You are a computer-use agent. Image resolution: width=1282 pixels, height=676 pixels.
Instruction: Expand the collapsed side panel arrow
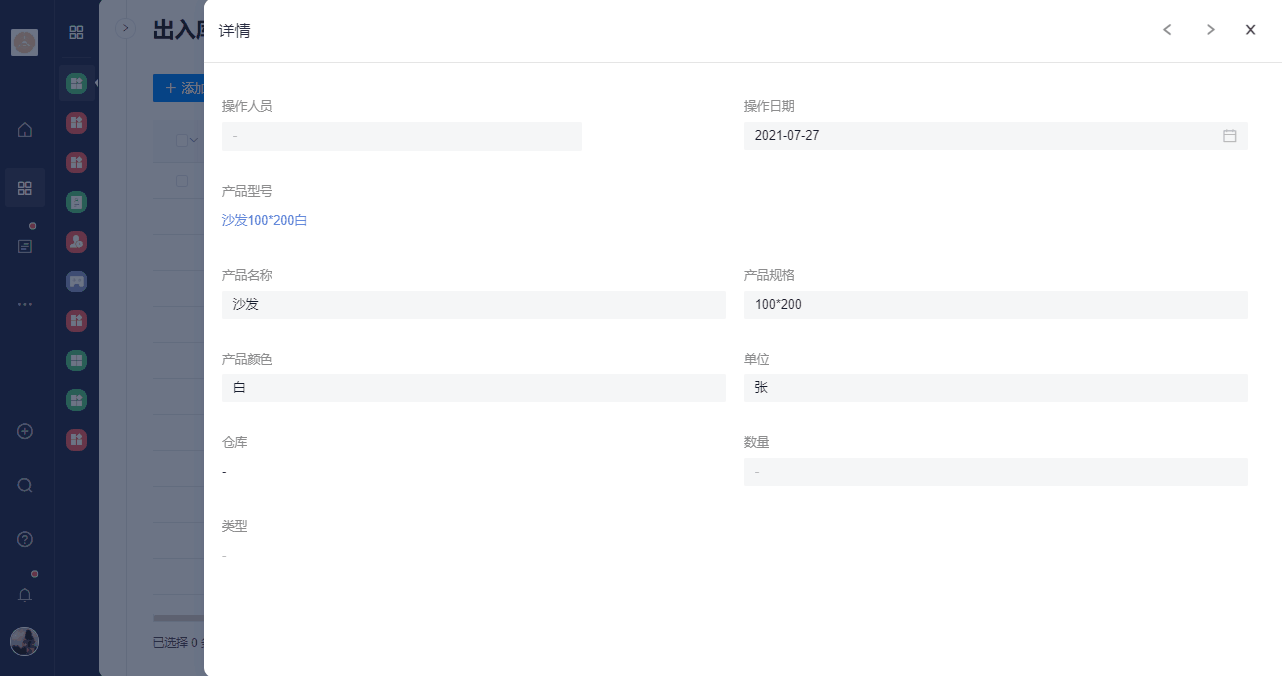[125, 28]
